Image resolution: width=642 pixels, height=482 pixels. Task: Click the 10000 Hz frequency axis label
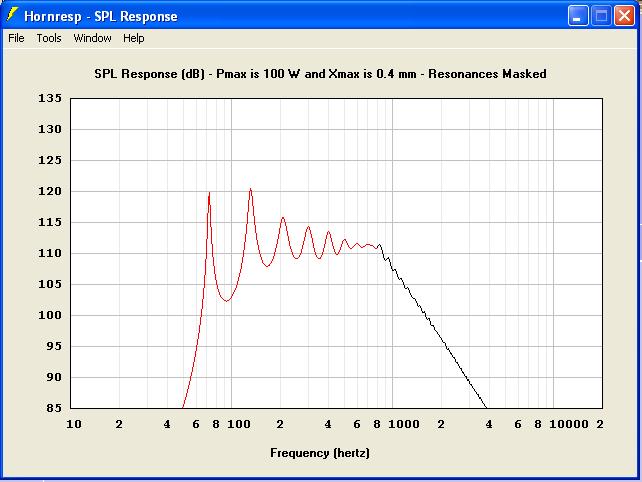tap(569, 424)
